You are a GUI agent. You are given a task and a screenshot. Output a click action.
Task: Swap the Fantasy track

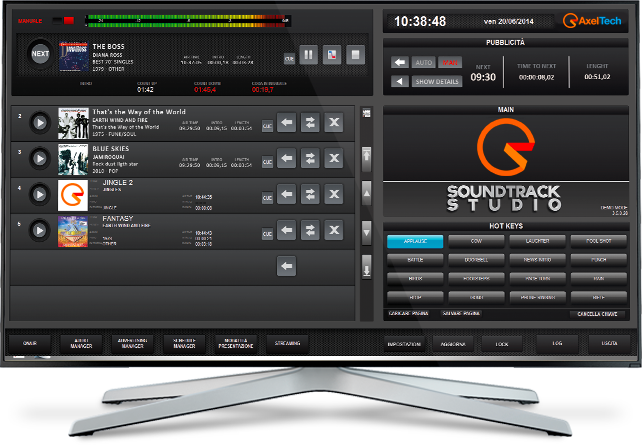310,230
